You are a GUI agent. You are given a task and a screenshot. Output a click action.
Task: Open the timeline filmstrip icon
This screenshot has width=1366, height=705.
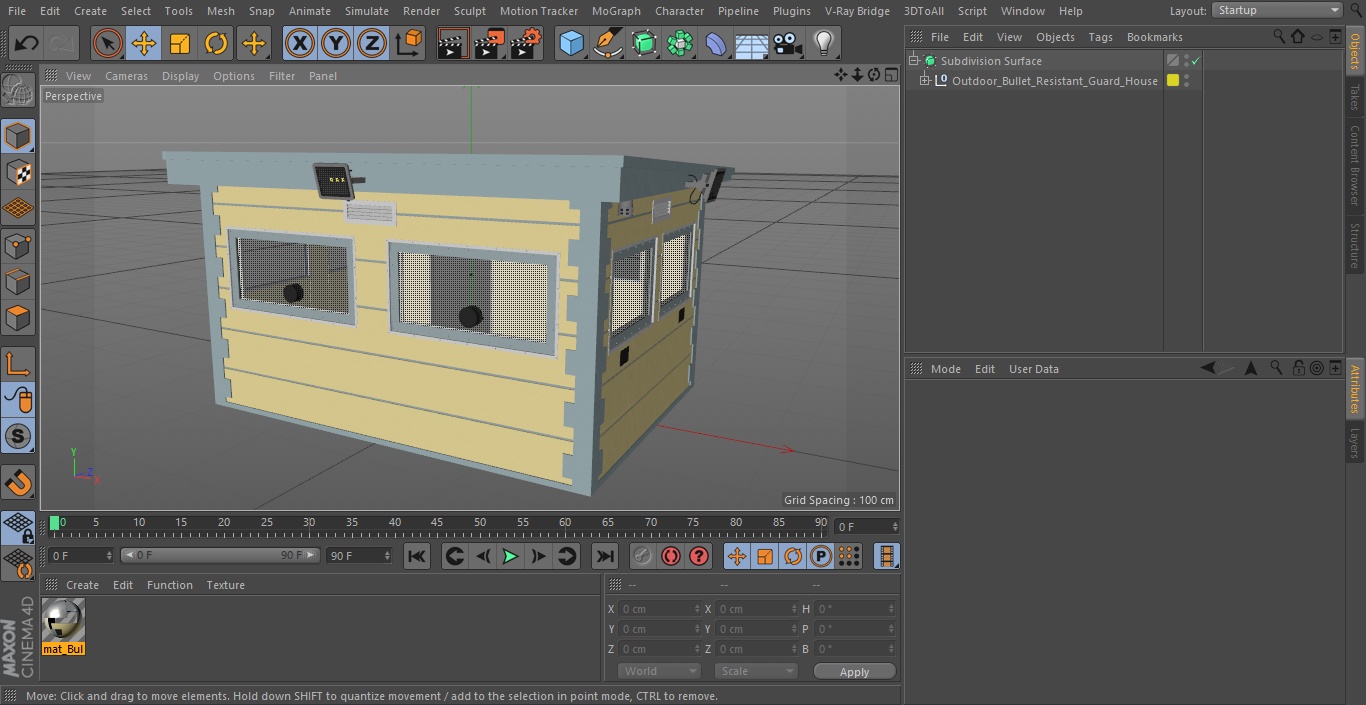click(886, 556)
